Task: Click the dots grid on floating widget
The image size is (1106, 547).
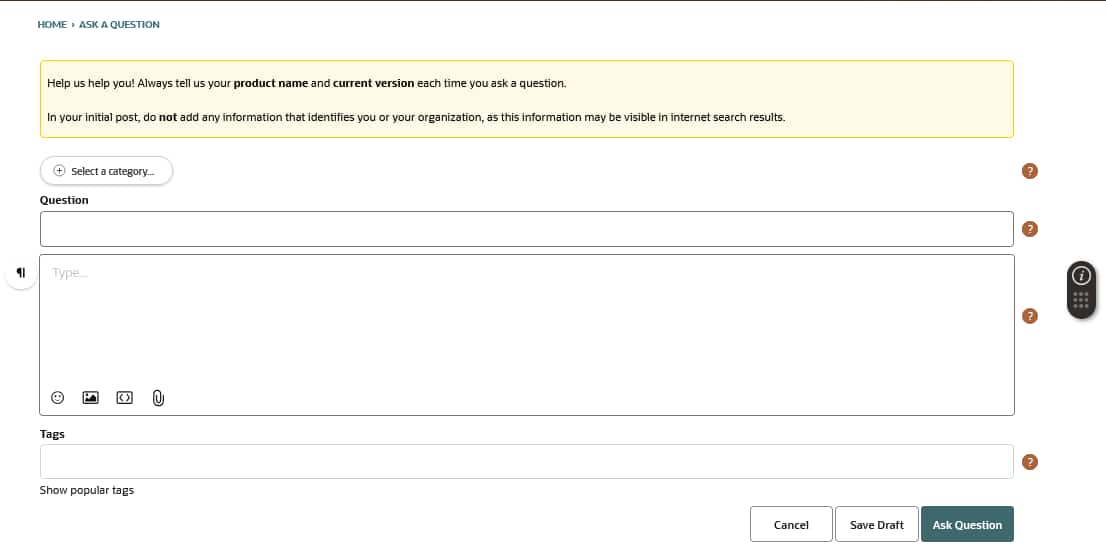Action: [1081, 300]
